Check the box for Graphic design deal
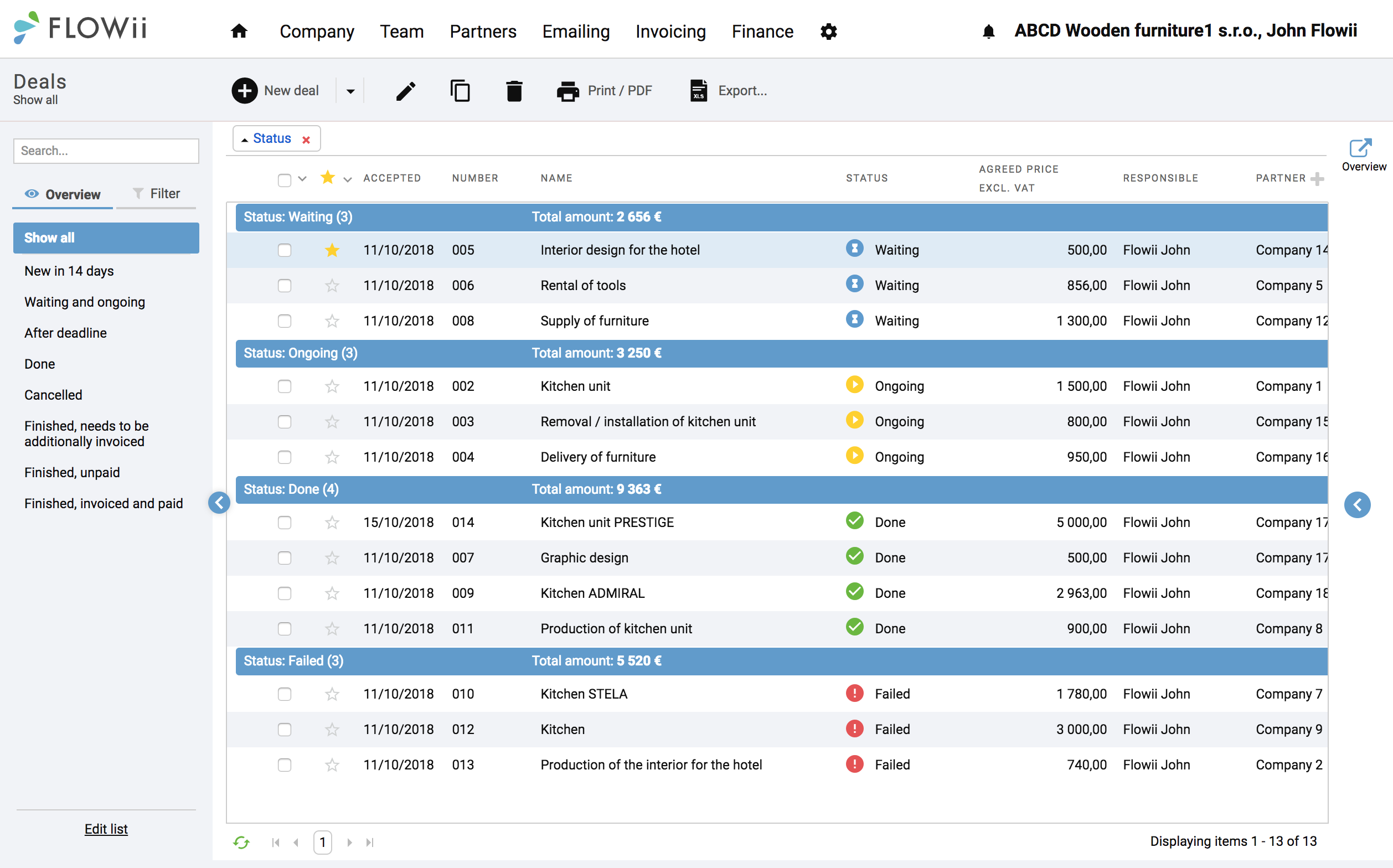 tap(284, 558)
